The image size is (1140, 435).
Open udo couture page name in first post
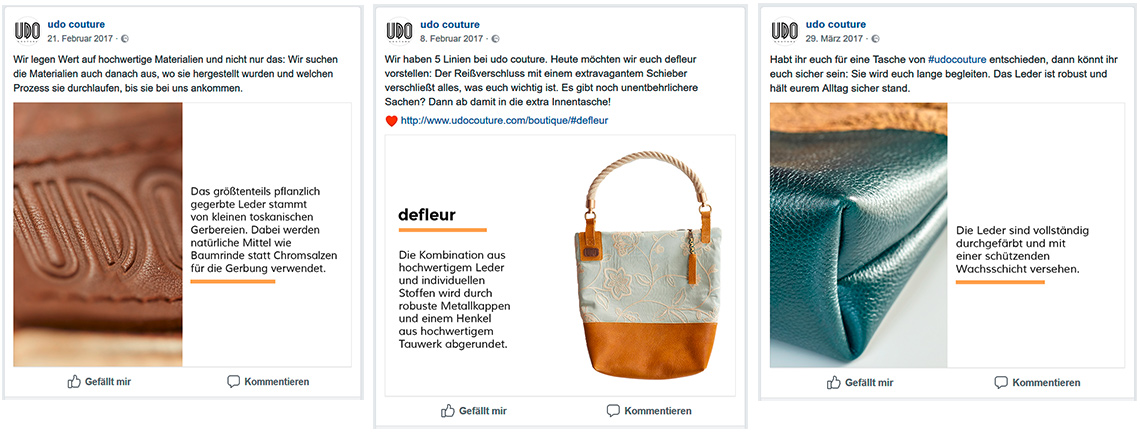[76, 25]
